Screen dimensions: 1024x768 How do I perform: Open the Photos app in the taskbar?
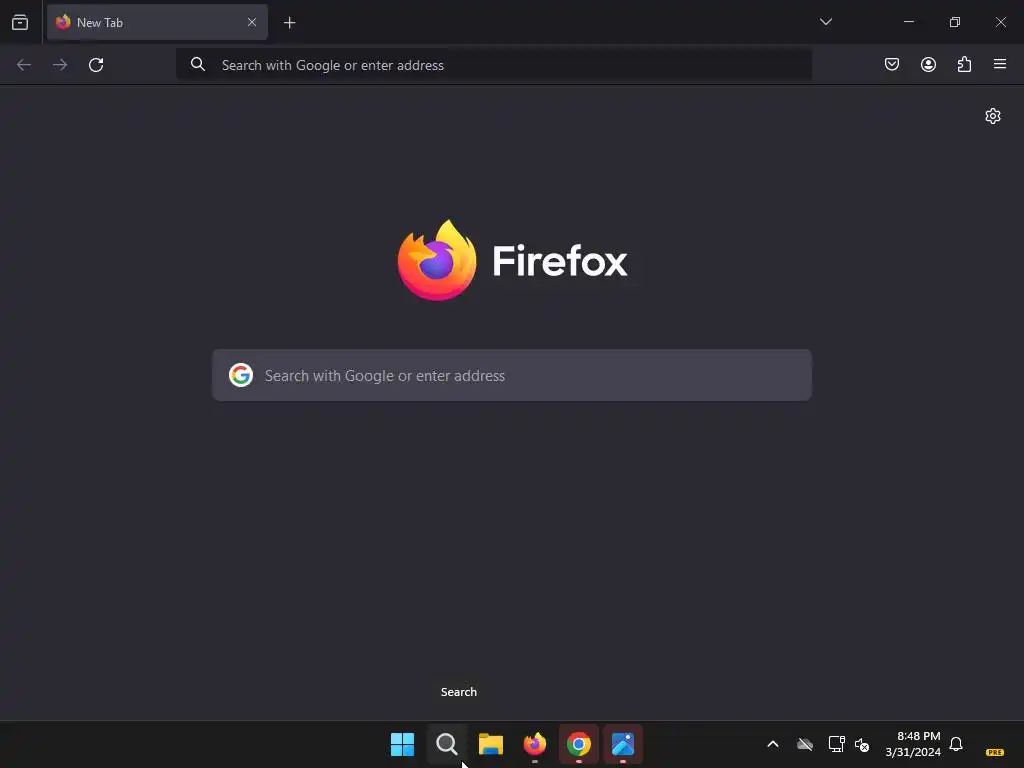623,744
